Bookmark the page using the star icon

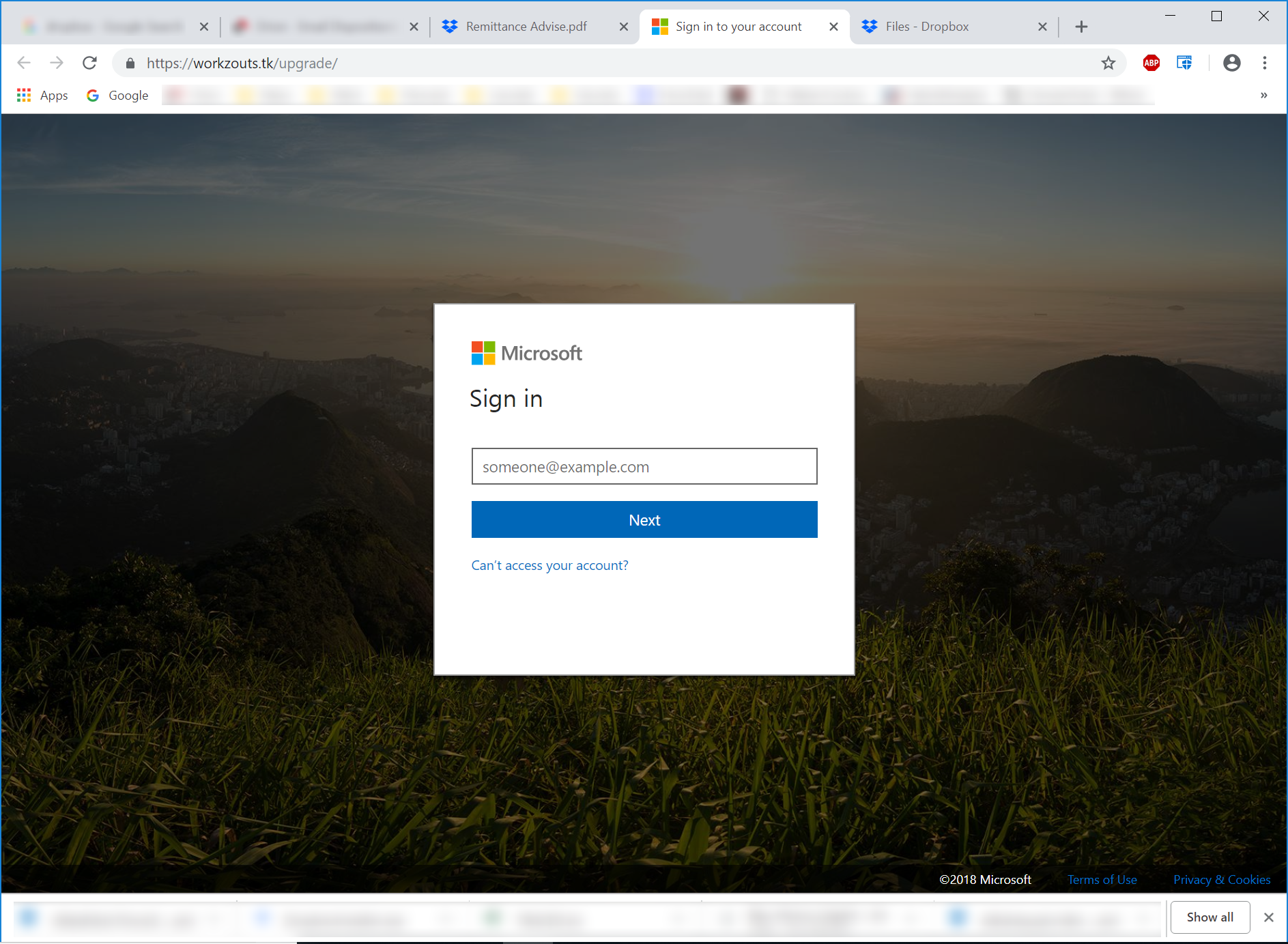coord(1109,63)
